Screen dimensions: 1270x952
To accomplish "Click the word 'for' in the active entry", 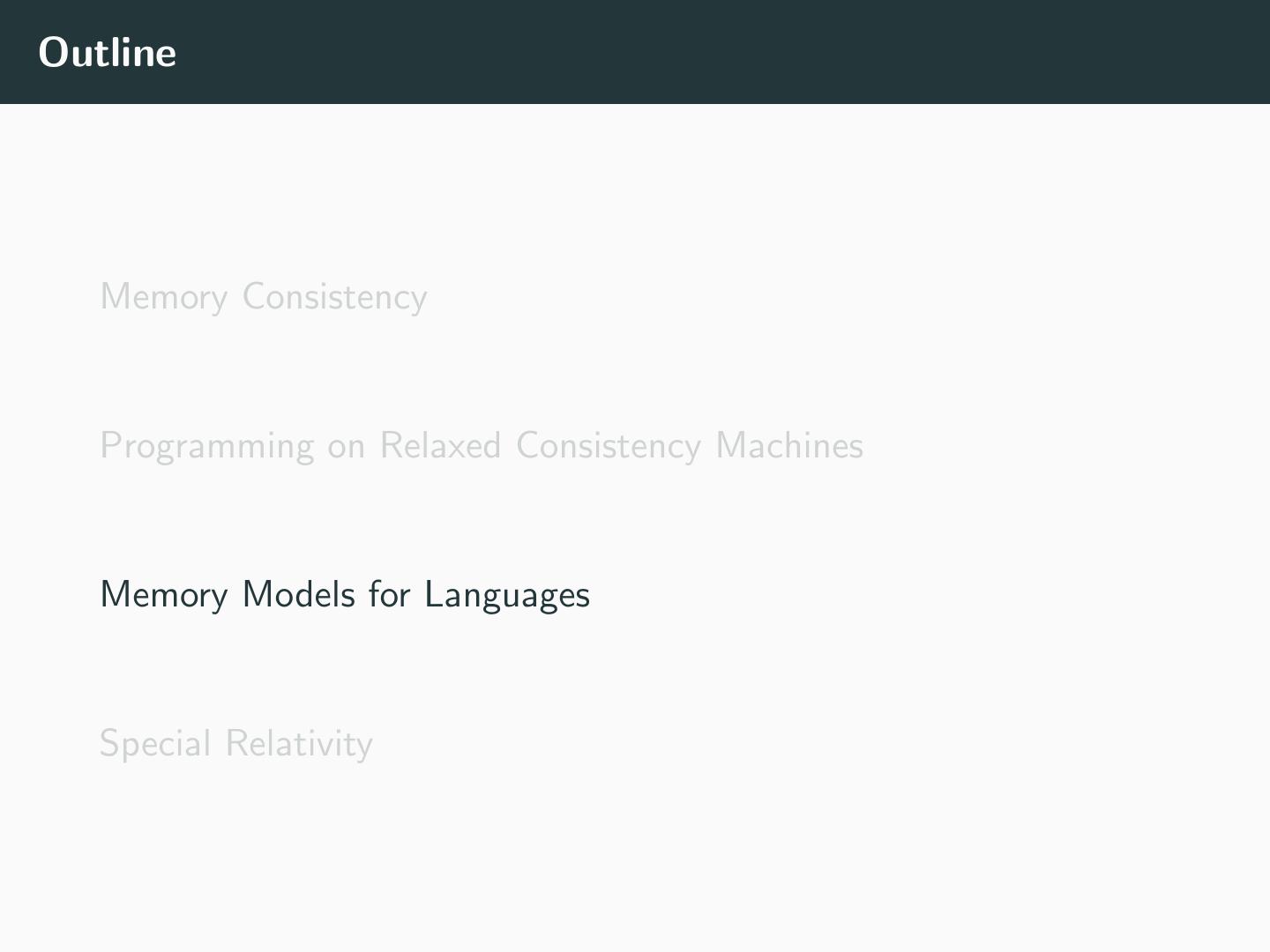I will point(389,595).
